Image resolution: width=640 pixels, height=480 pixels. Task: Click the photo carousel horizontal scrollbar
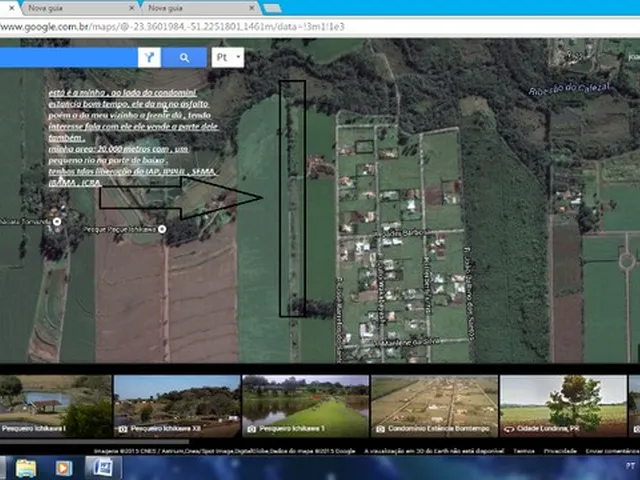click(x=94, y=441)
